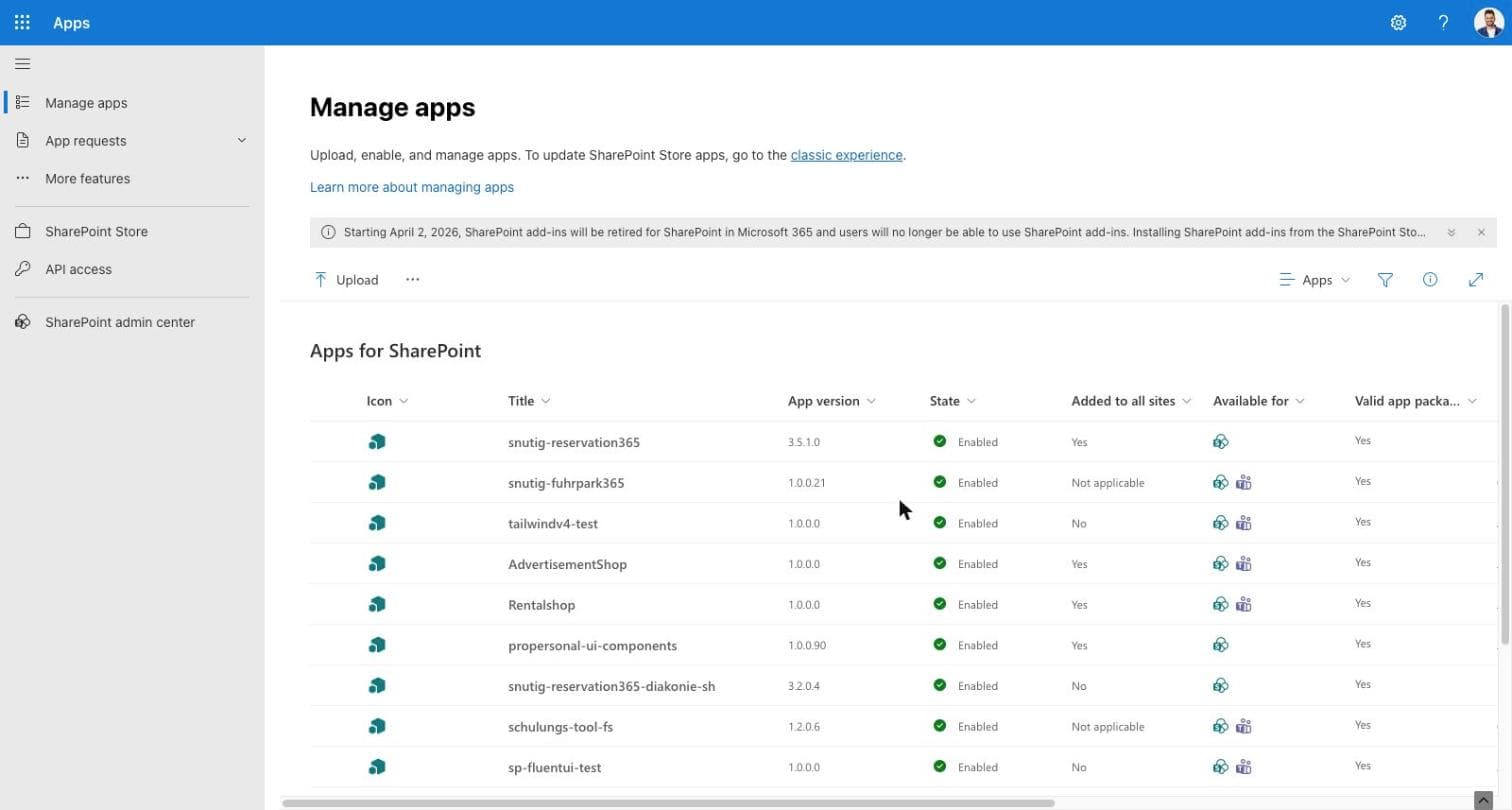This screenshot has height=810, width=1512.
Task: Click SharePoint availability icon for propersonal-ui-components
Action: (1220, 645)
